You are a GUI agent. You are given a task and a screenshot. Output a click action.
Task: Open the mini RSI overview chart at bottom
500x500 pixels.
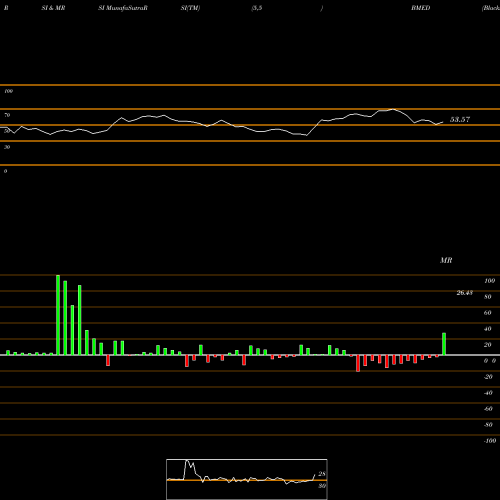[247, 479]
